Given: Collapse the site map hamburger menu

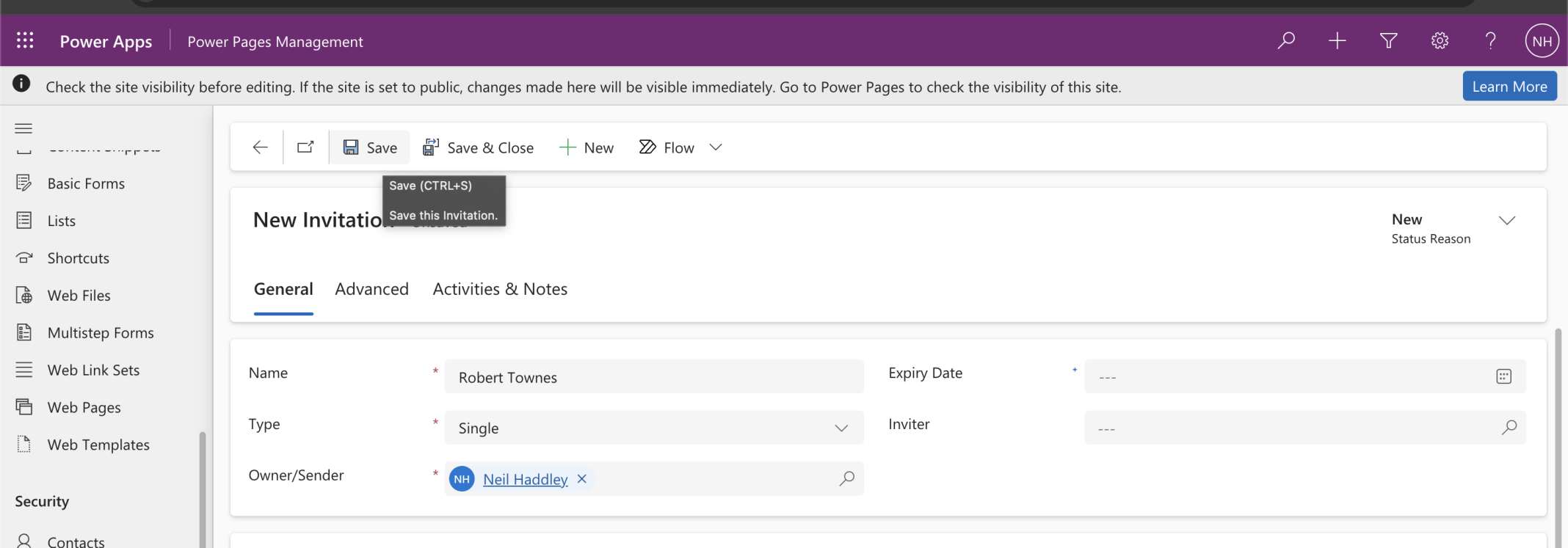Looking at the screenshot, I should coord(23,128).
